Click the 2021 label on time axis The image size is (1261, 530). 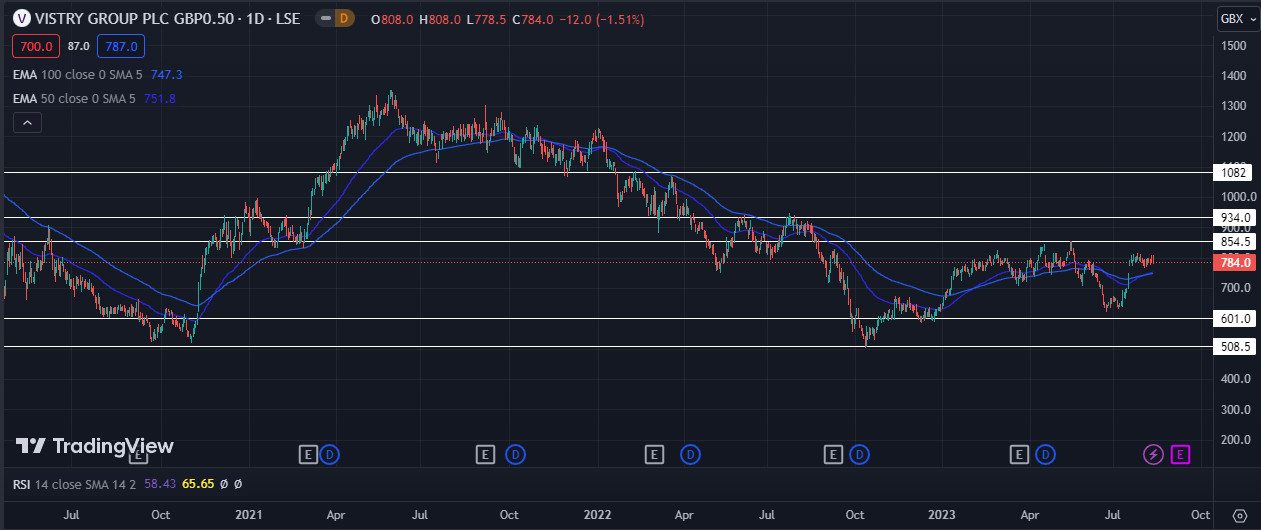pos(248,515)
